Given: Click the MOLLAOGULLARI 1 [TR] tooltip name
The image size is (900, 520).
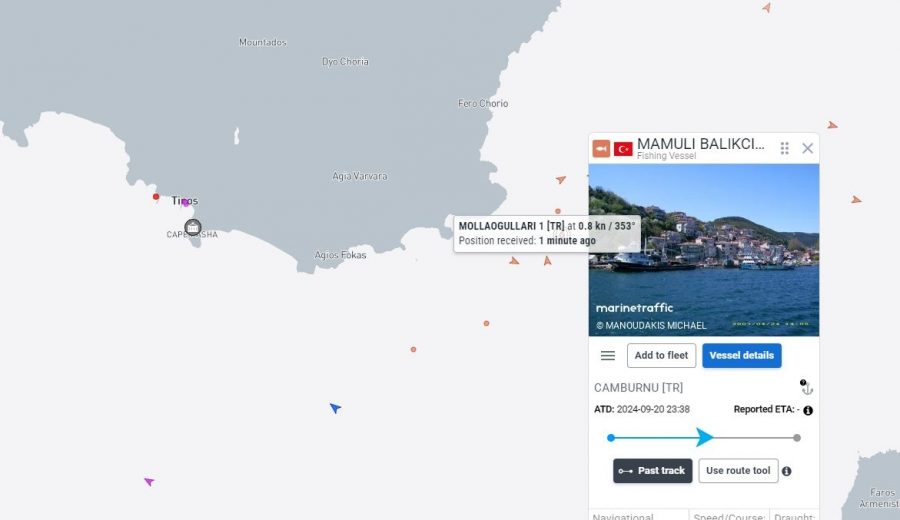Looking at the screenshot, I should 511,226.
